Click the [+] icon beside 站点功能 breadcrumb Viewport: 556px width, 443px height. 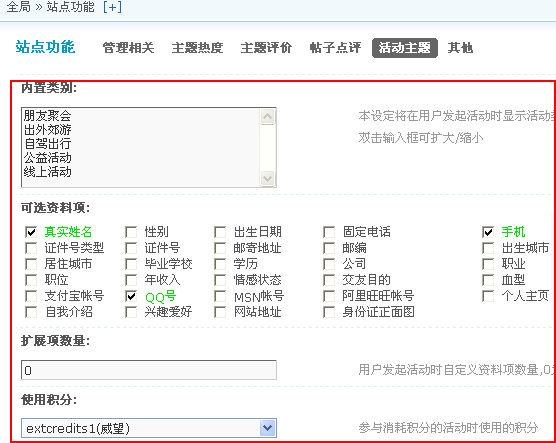112,7
